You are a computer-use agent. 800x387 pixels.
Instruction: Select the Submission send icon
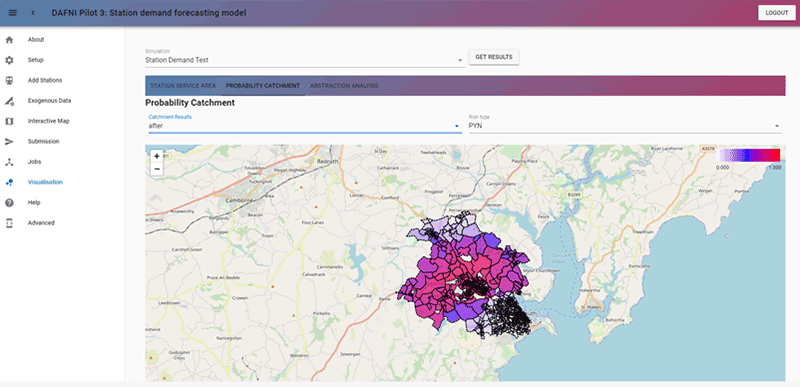9,141
